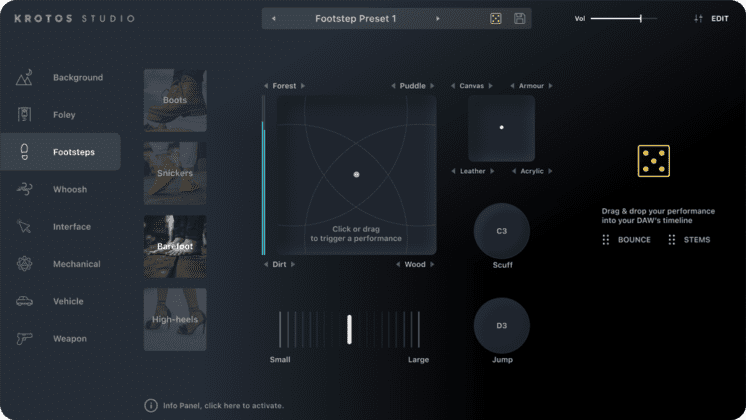Trigger the D3 Jump pad

[x=502, y=325]
